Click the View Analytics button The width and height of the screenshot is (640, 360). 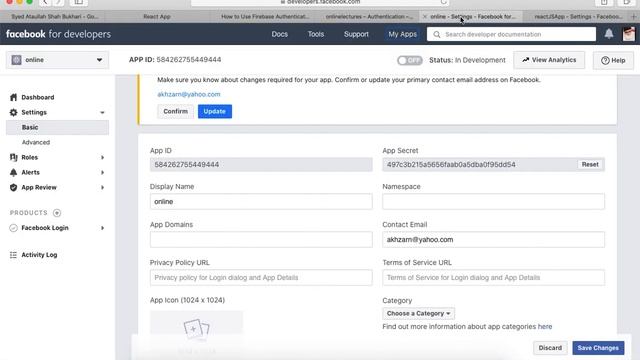pyautogui.click(x=549, y=60)
